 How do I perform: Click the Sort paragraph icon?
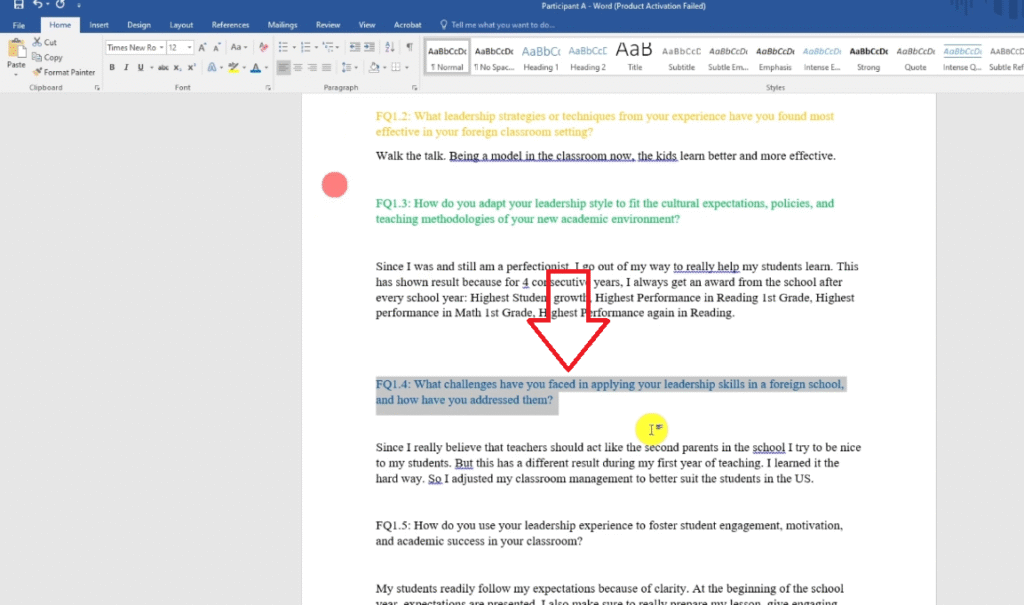[x=391, y=47]
